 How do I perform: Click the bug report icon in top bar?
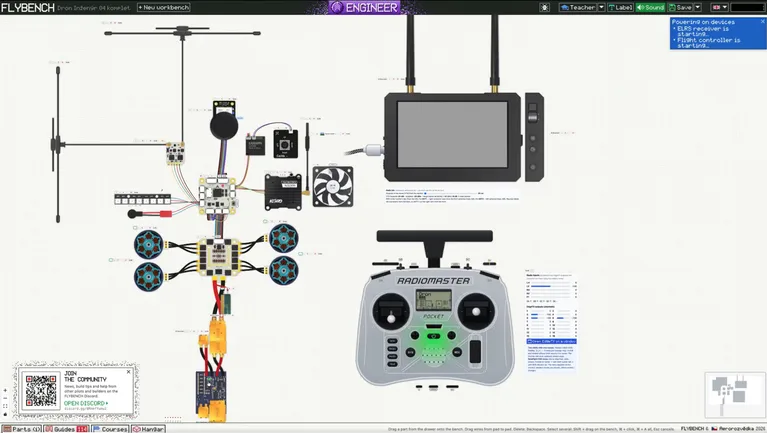pos(544,7)
